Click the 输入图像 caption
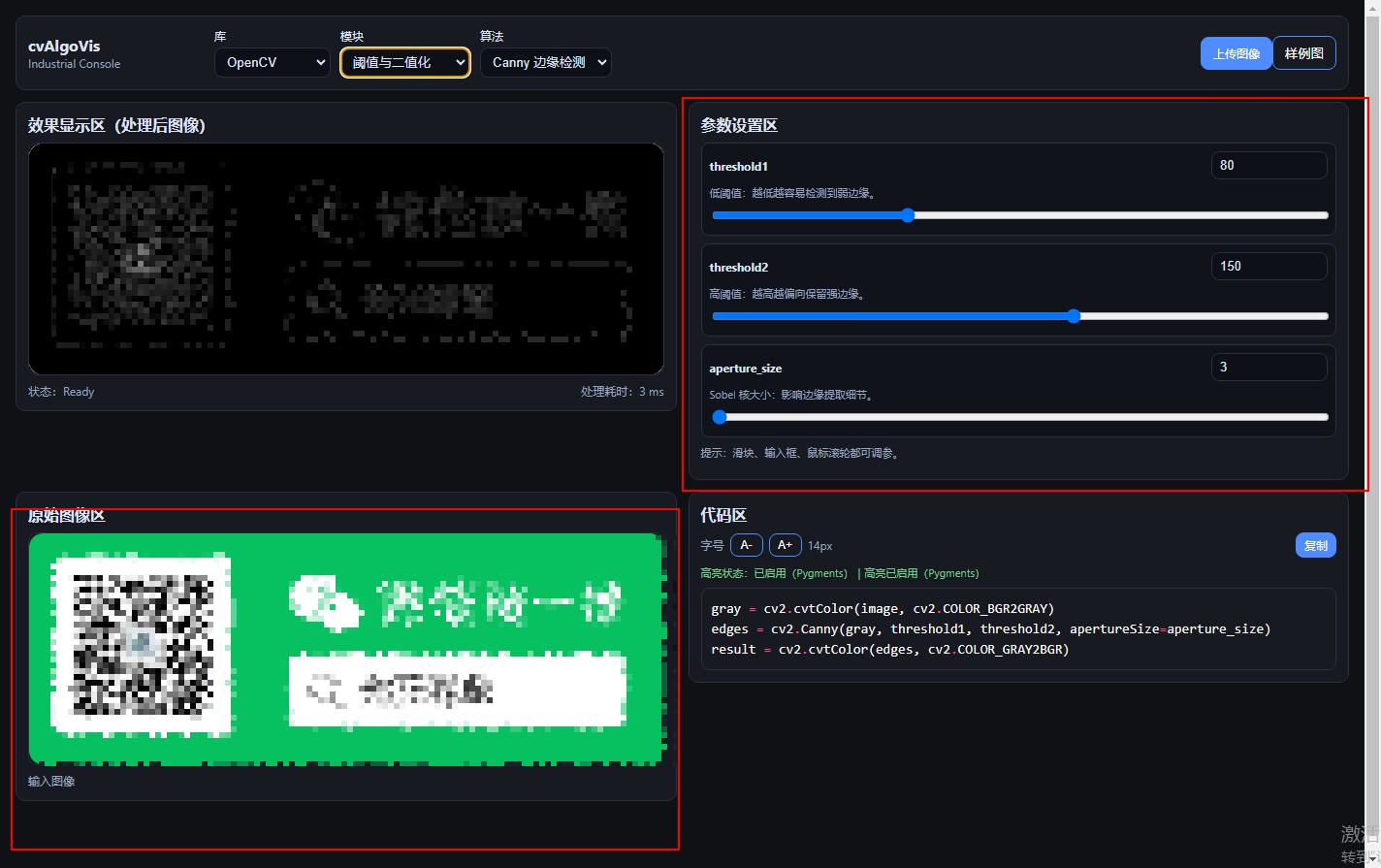The image size is (1381, 868). pyautogui.click(x=51, y=781)
